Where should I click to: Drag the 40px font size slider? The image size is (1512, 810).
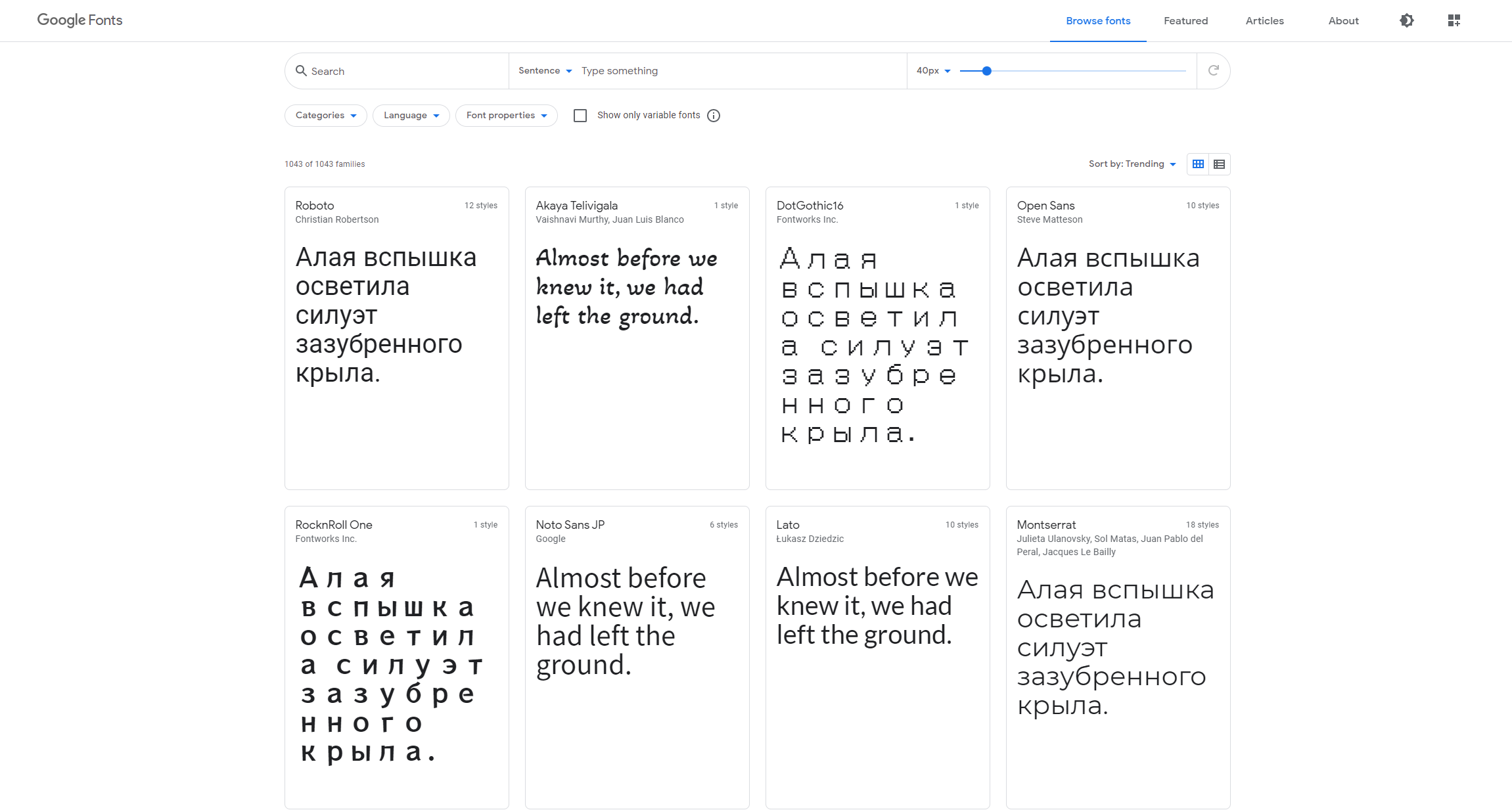[985, 70]
